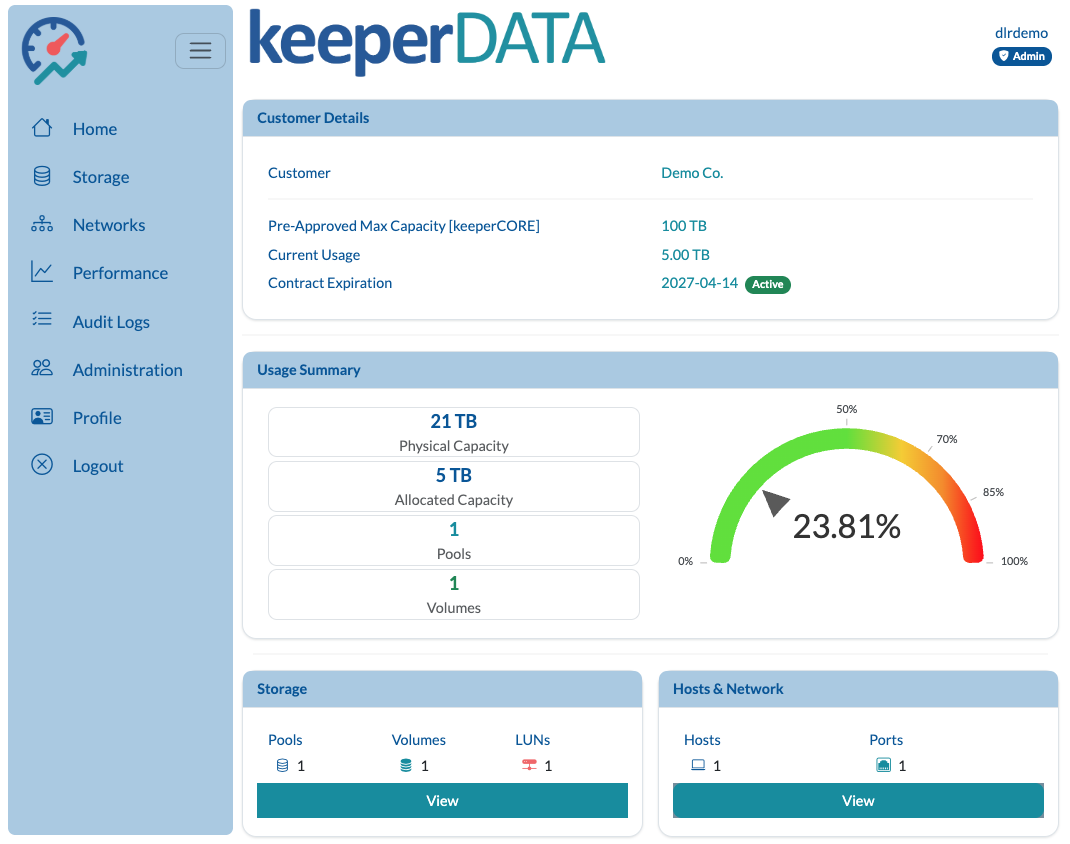Toggle the hamburger sidebar menu button
Viewport: 1070px width, 844px height.
(x=200, y=50)
